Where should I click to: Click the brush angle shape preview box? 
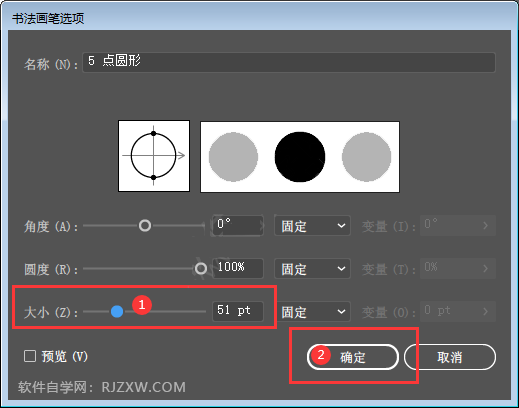click(154, 156)
